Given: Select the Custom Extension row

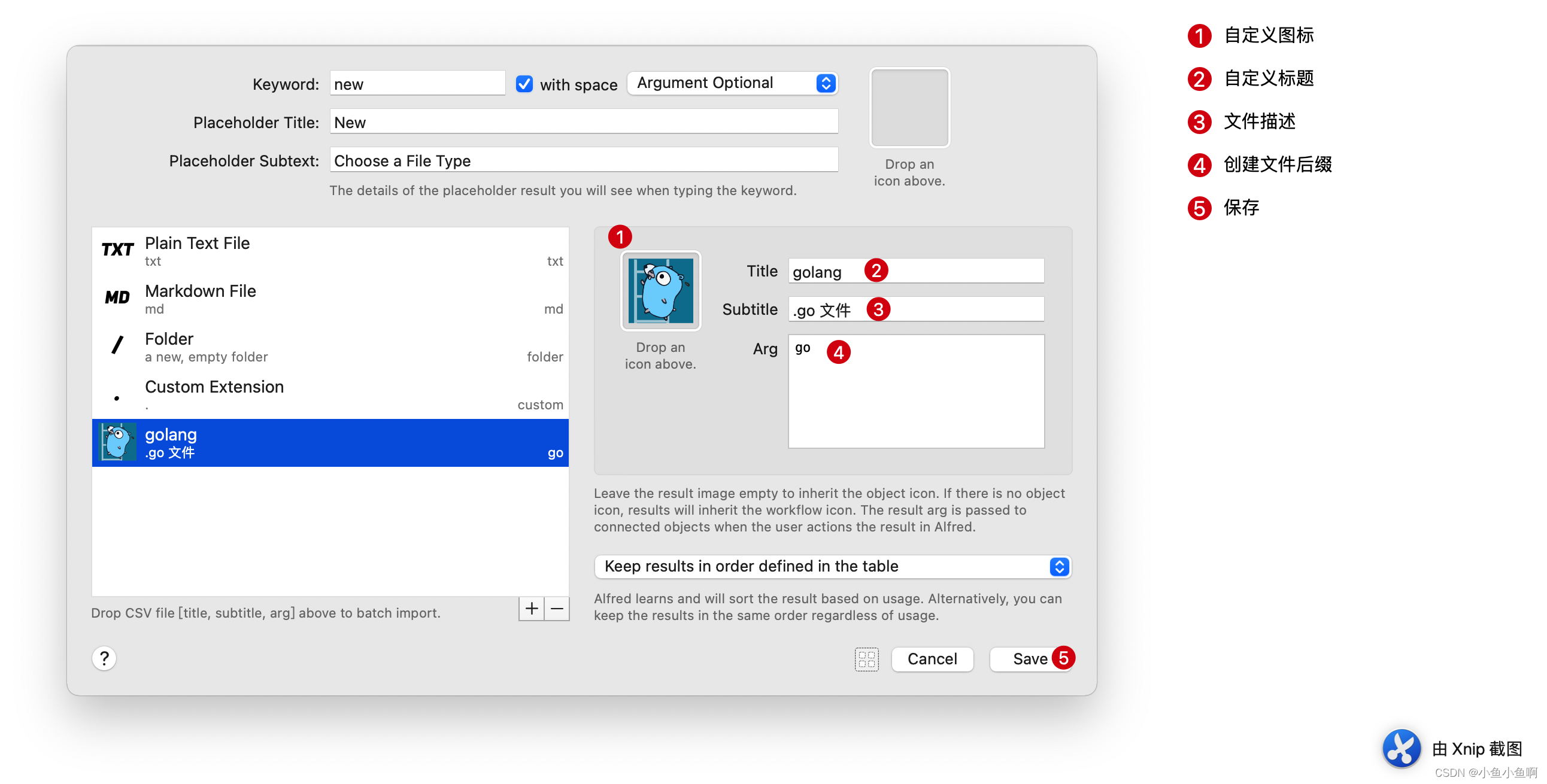Looking at the screenshot, I should [x=330, y=394].
